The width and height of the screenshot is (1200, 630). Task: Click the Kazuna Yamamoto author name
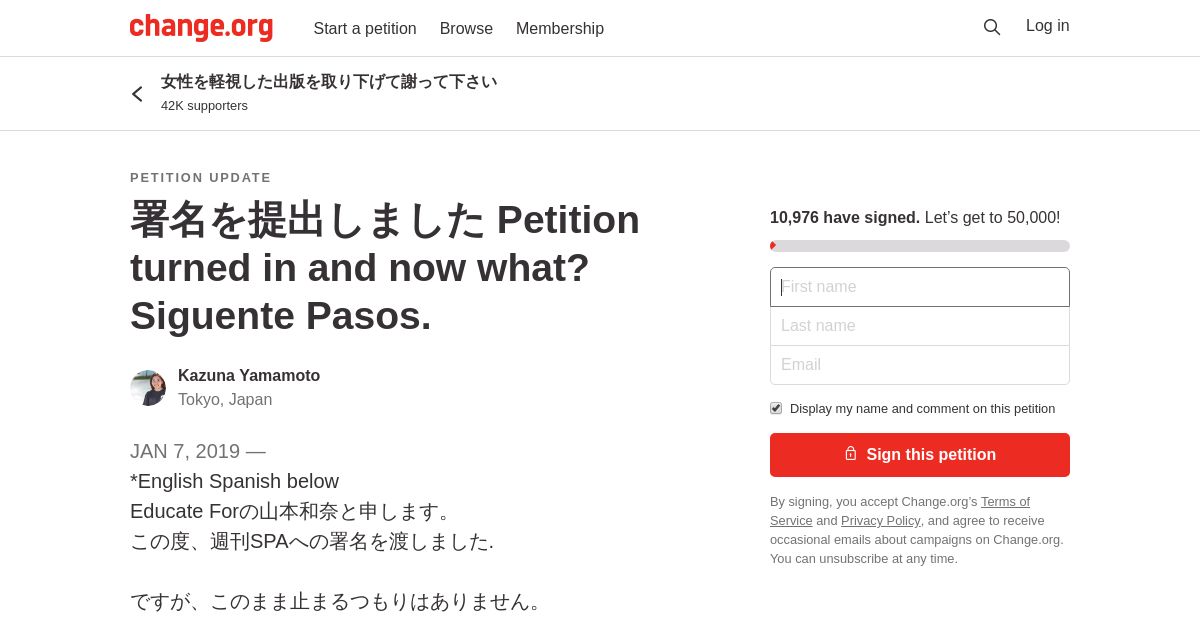click(249, 376)
